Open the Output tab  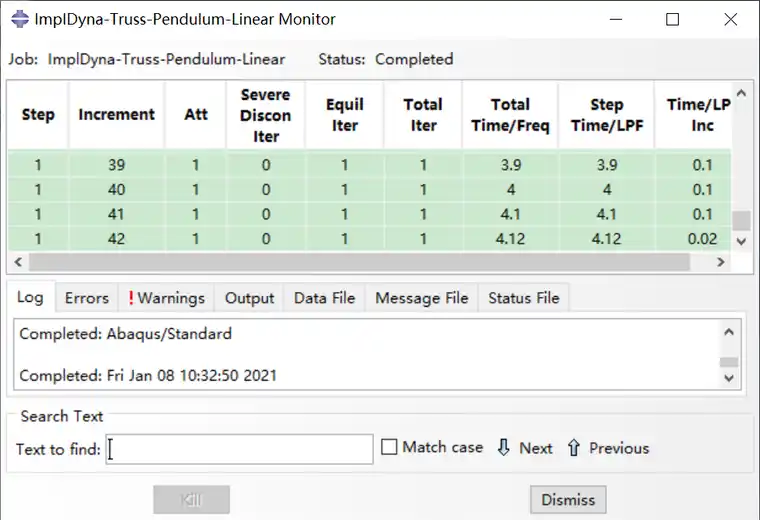pyautogui.click(x=249, y=298)
